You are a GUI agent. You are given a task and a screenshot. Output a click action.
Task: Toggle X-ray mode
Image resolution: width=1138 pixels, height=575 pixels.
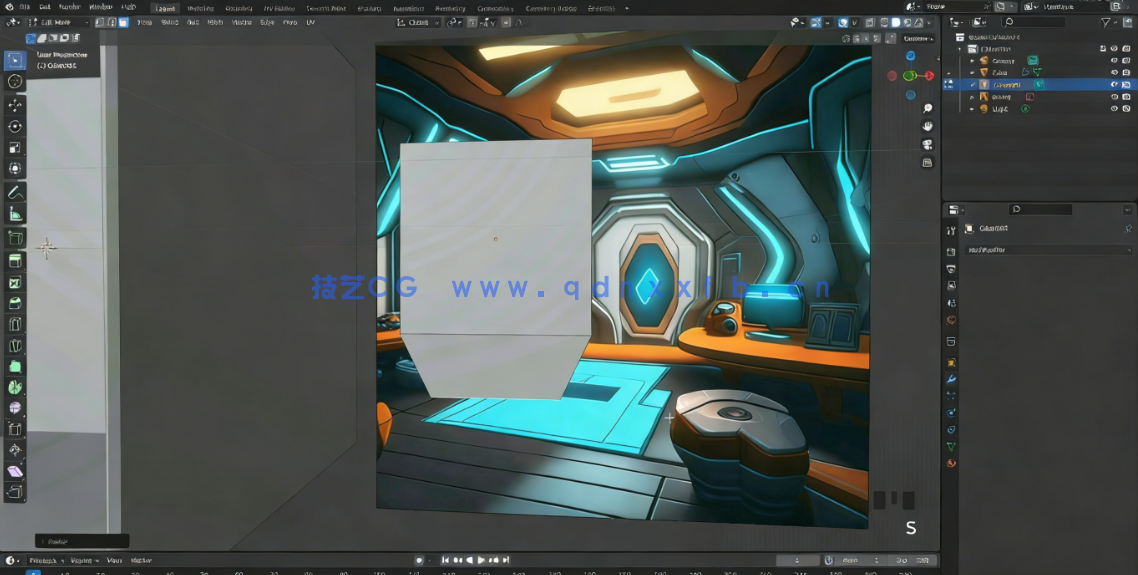[x=871, y=23]
